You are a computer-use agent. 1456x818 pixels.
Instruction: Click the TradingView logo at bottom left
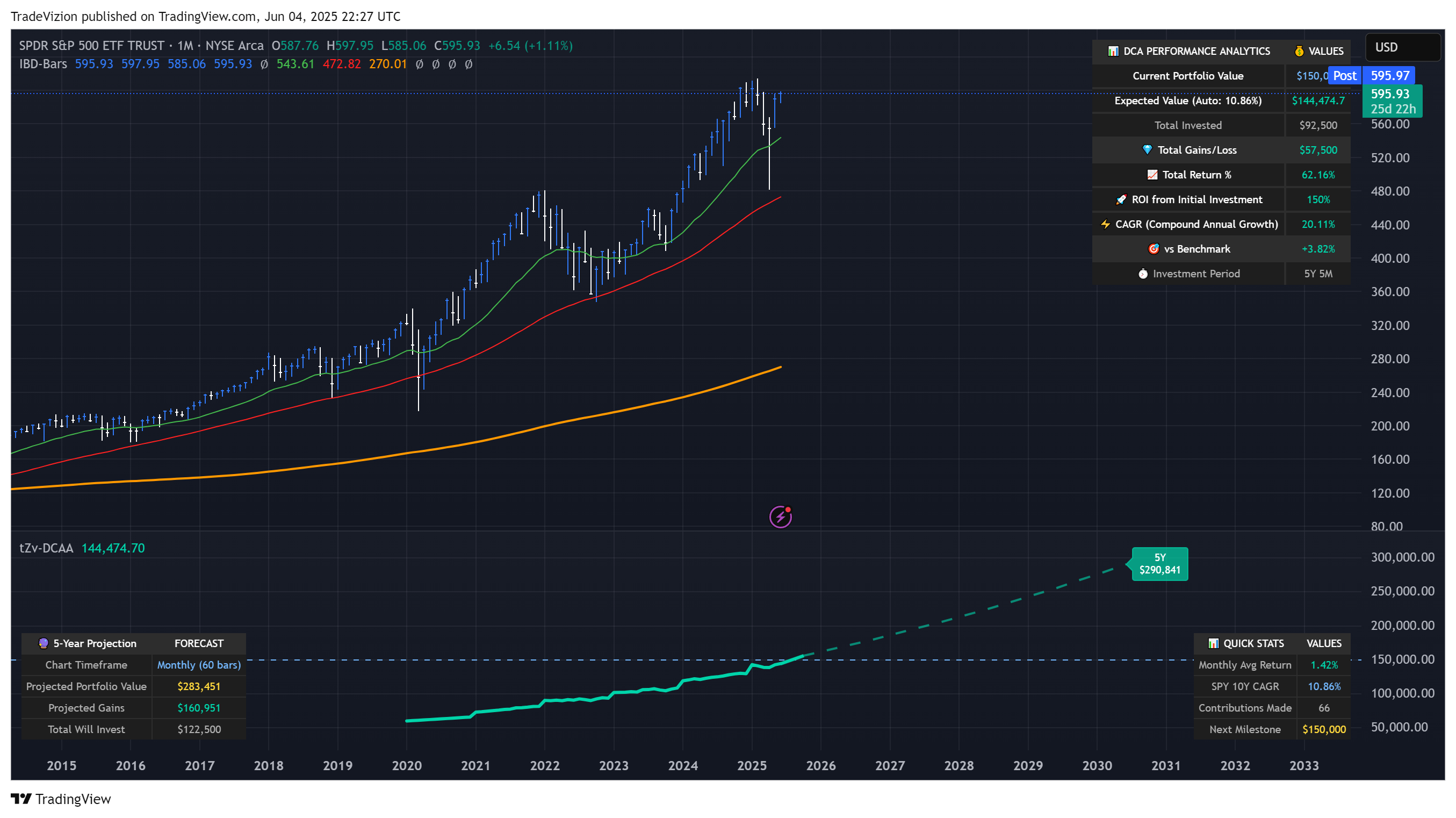point(21,799)
